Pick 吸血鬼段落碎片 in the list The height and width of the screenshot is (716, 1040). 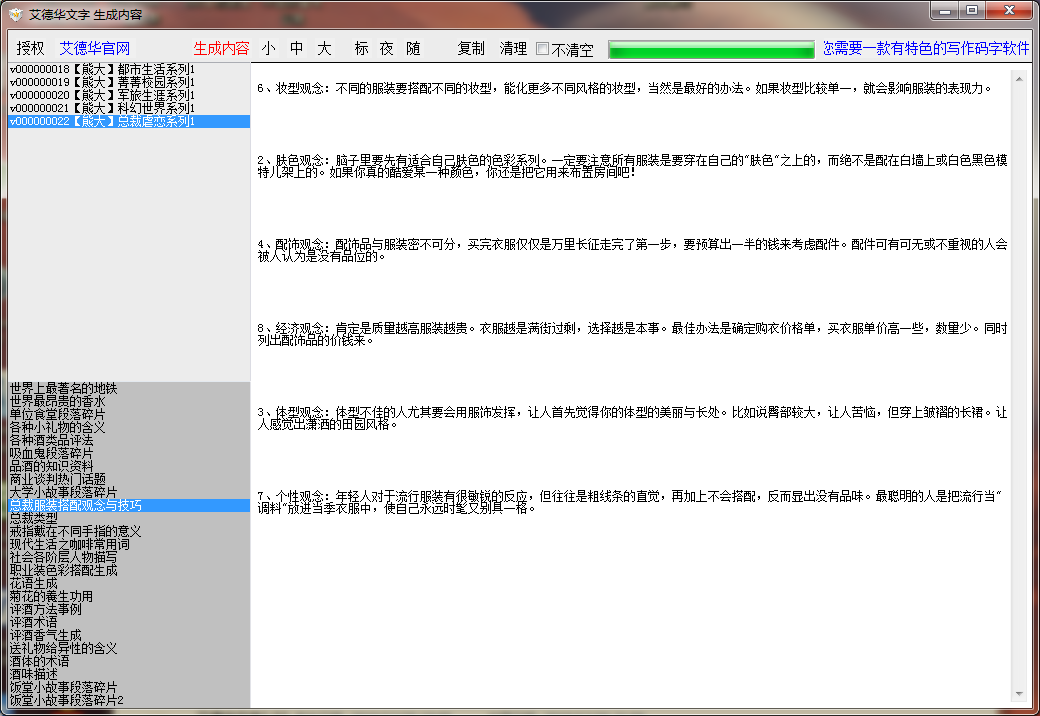[129, 453]
